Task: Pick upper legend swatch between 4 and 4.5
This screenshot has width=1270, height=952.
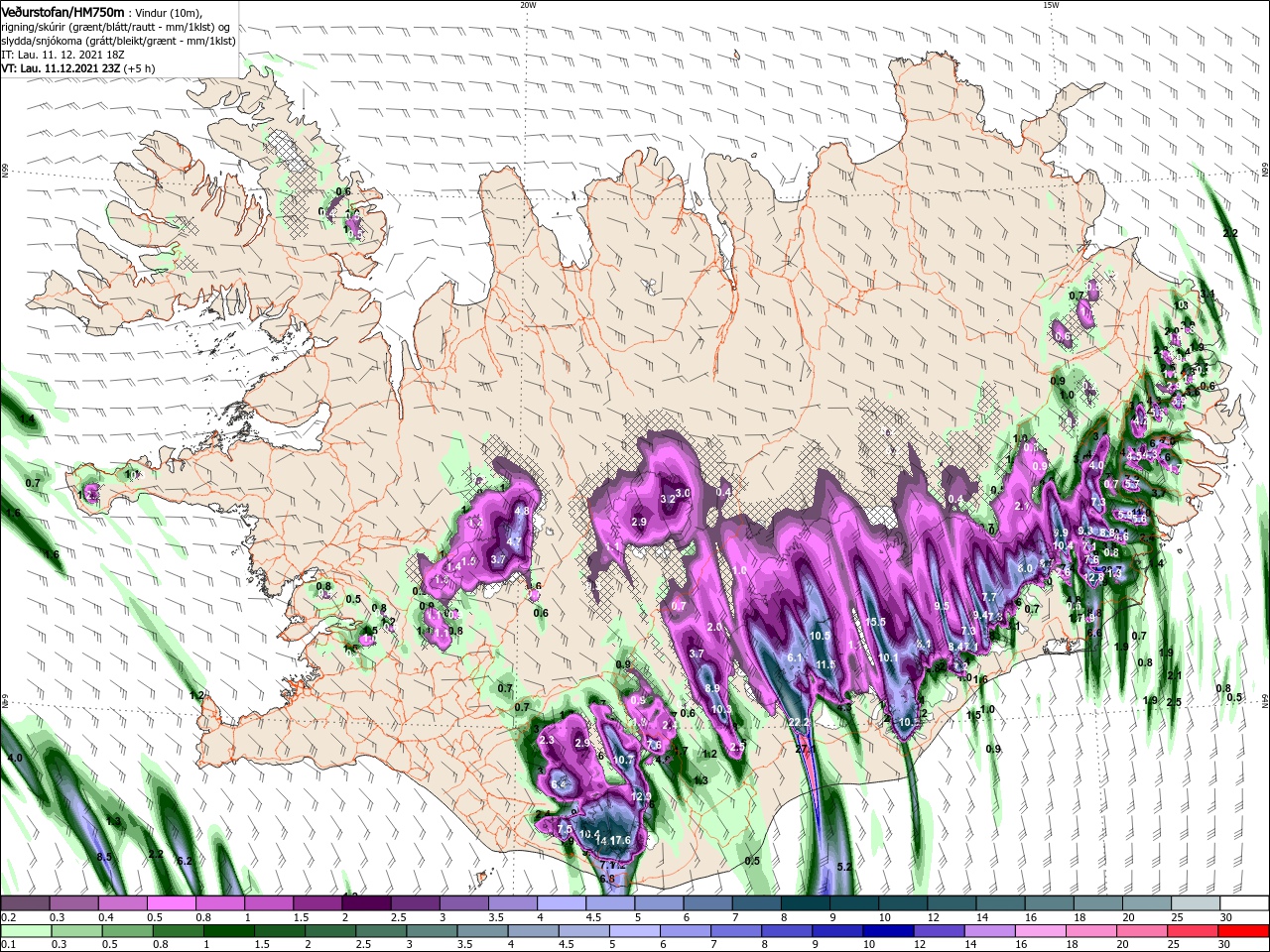Action: coord(562,903)
